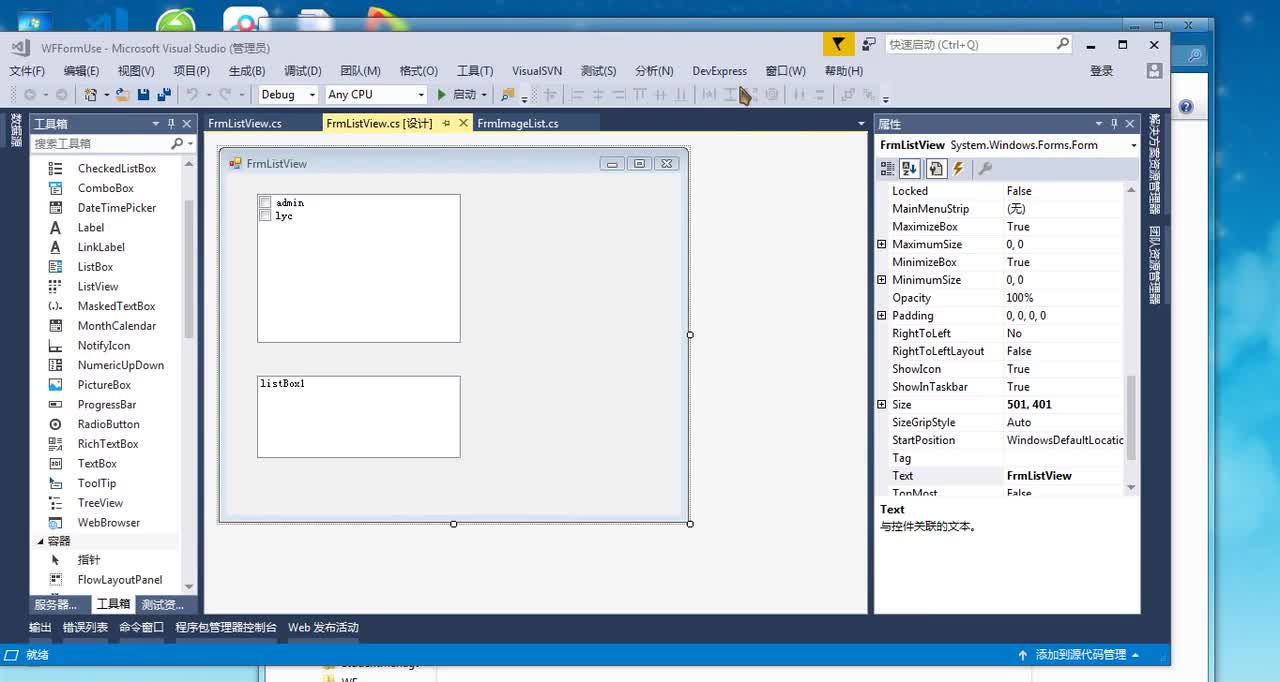The height and width of the screenshot is (682, 1280).
Task: Open the 解决方案资源管理器 side tab
Action: (x=1155, y=165)
